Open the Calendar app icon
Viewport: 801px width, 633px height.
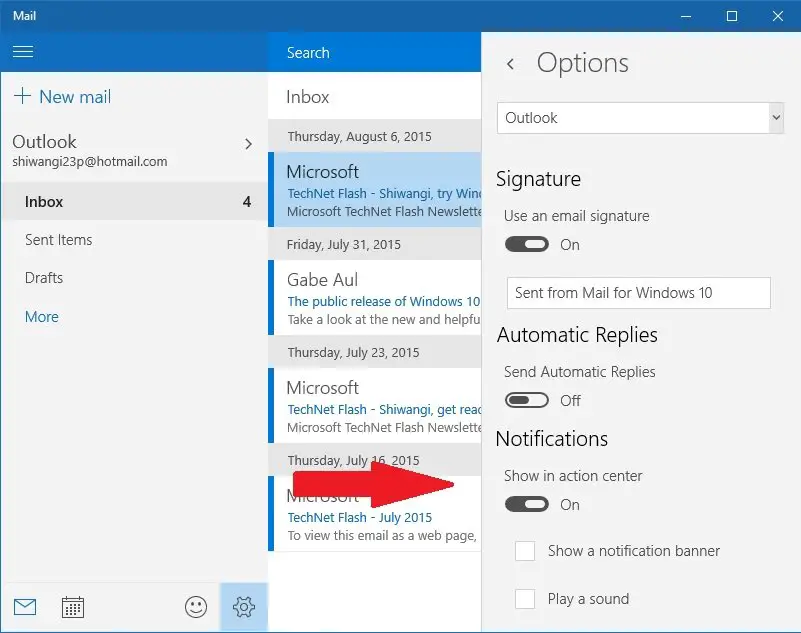[x=73, y=607]
